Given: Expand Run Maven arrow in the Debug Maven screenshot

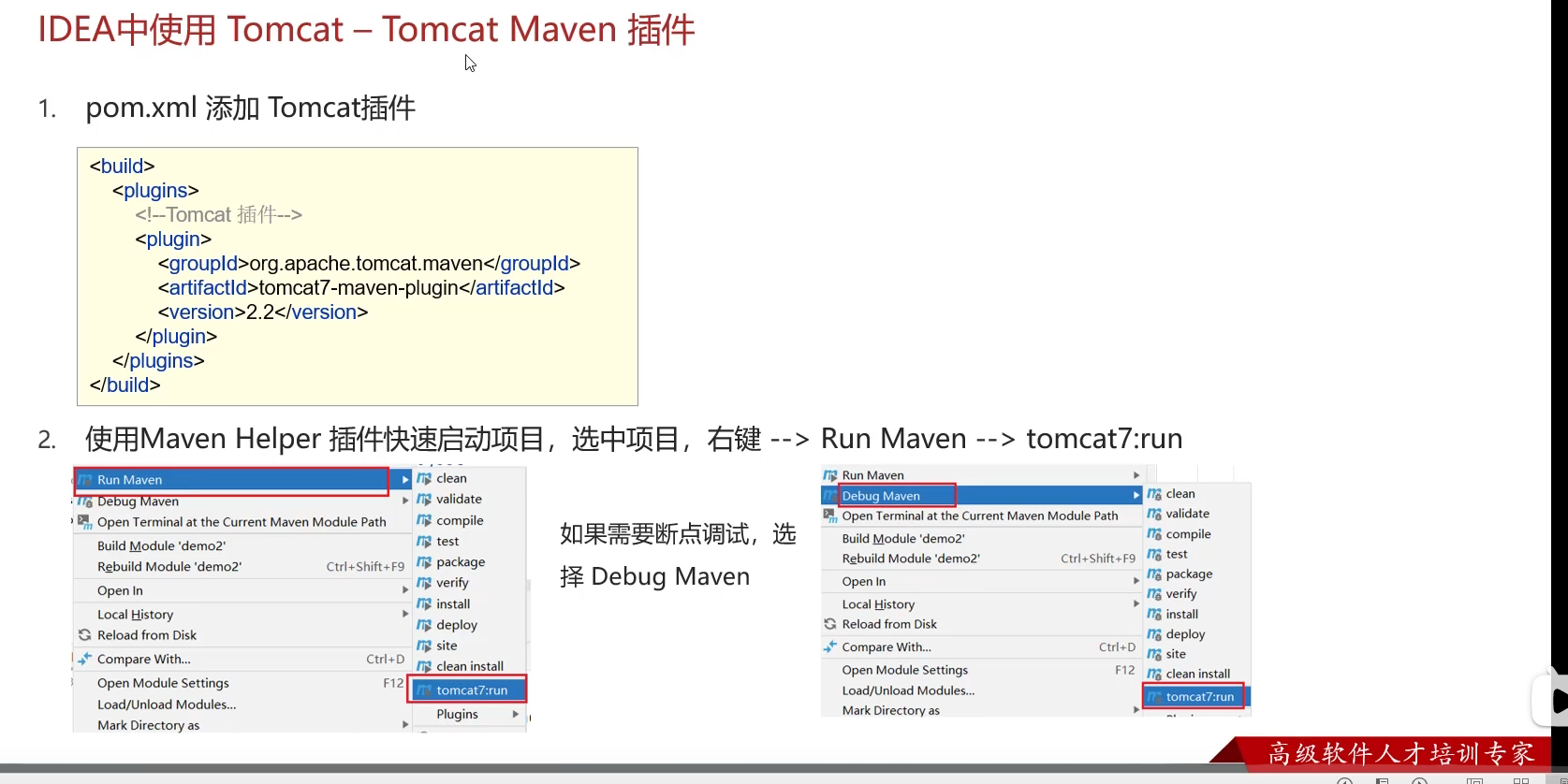Looking at the screenshot, I should [1136, 475].
